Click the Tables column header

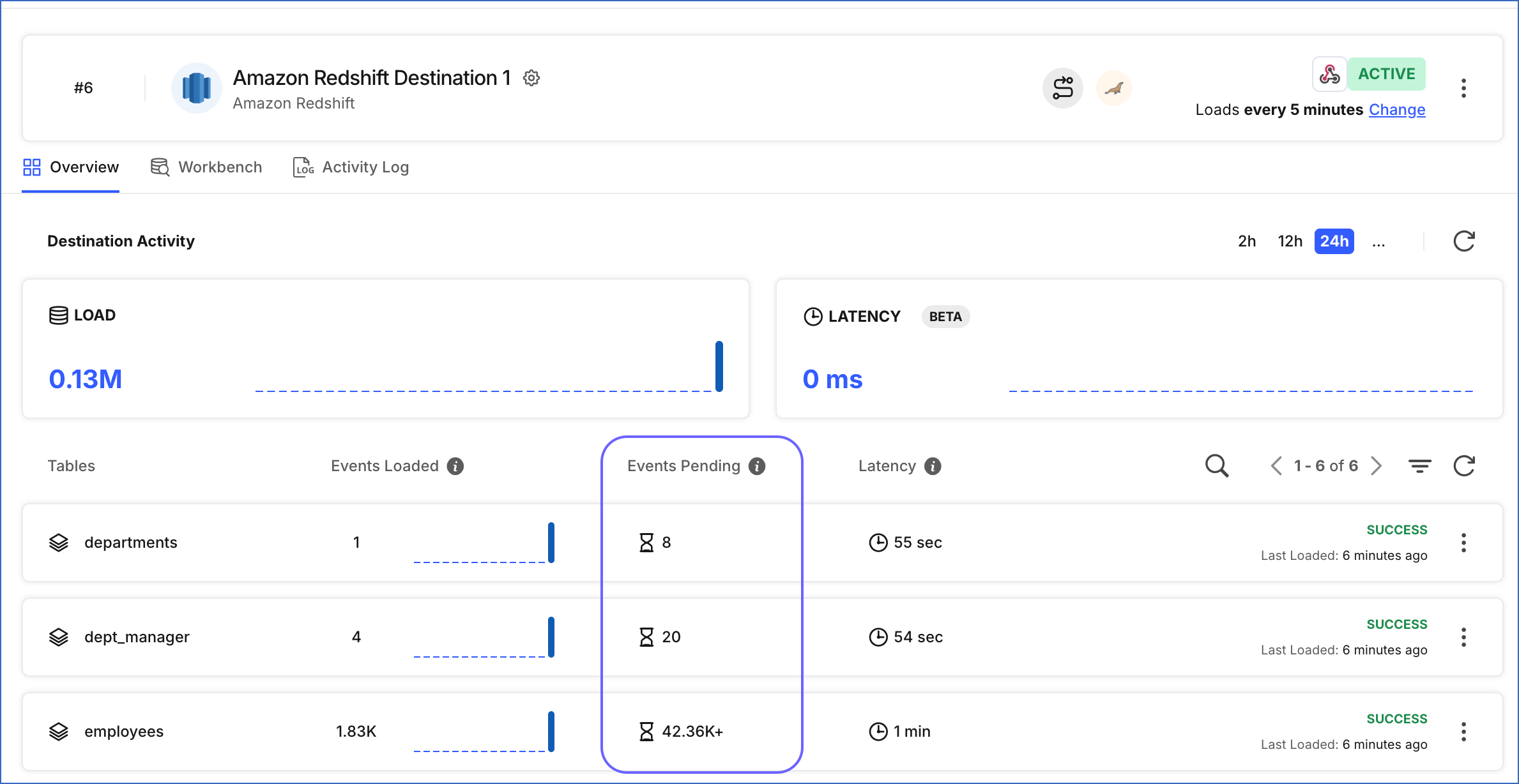click(x=71, y=466)
